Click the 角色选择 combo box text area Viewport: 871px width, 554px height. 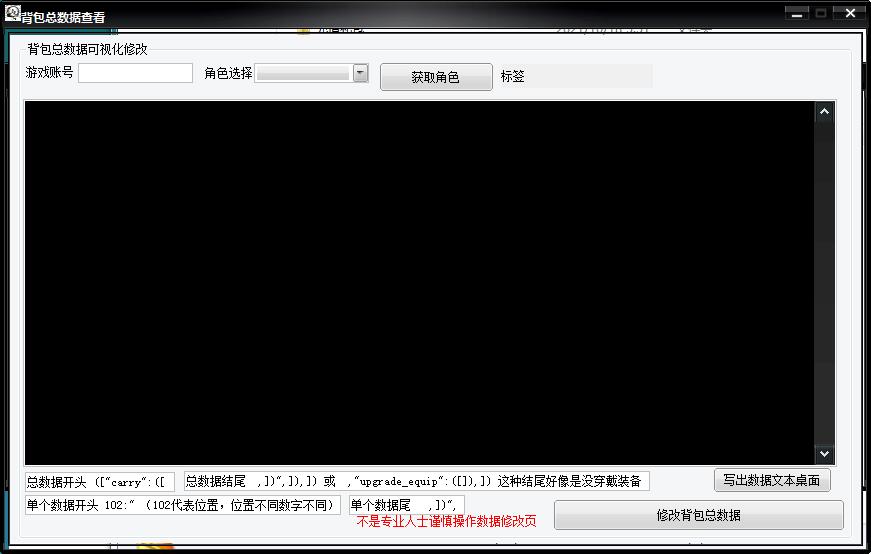point(303,73)
